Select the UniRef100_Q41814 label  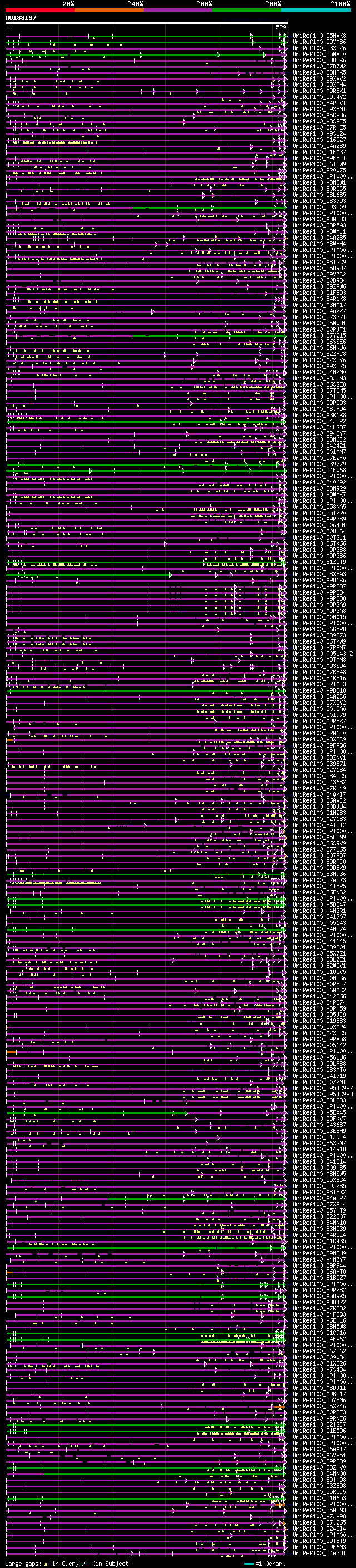point(319,1161)
